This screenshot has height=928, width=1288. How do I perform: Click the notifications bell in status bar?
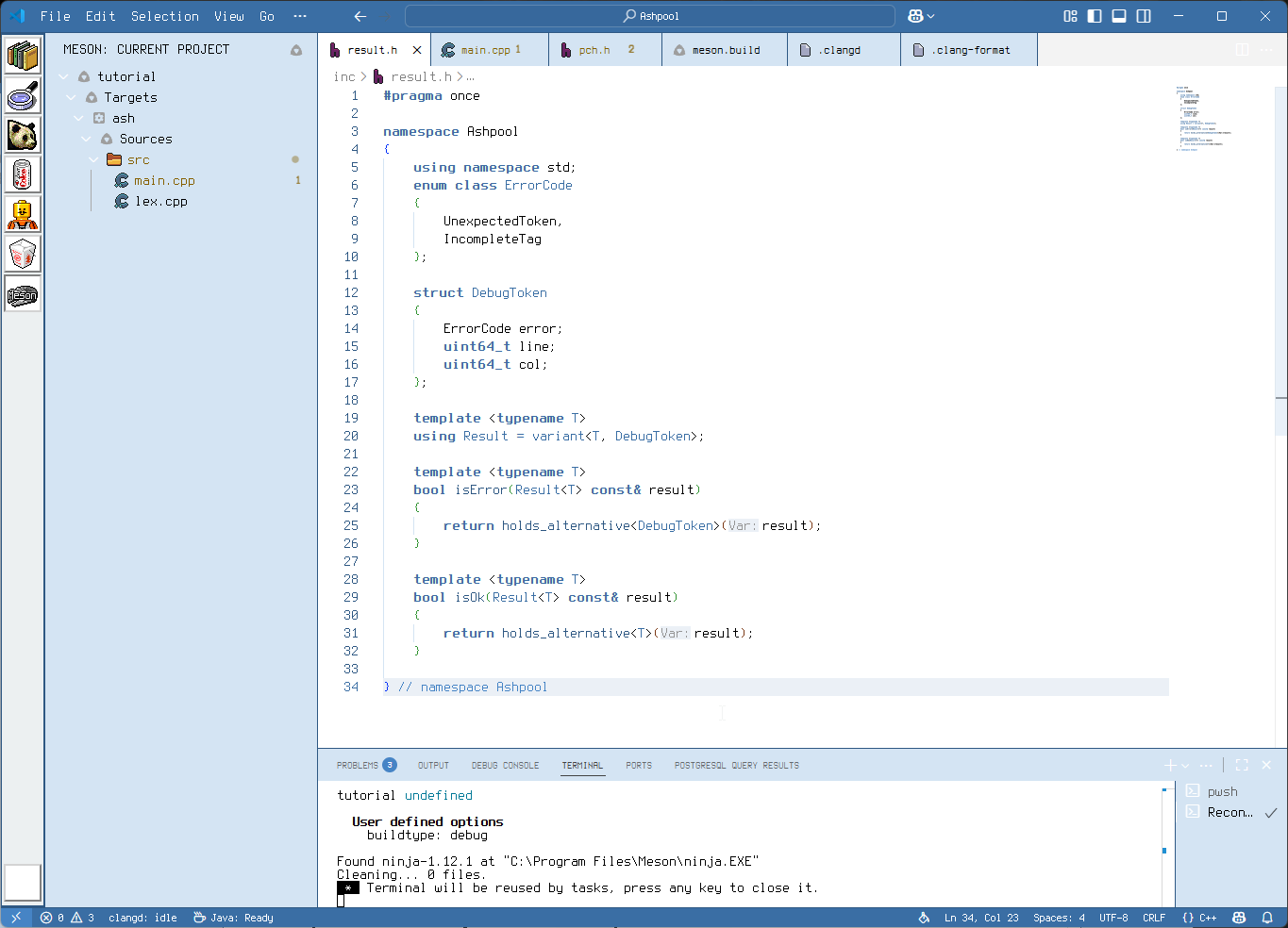click(1267, 918)
